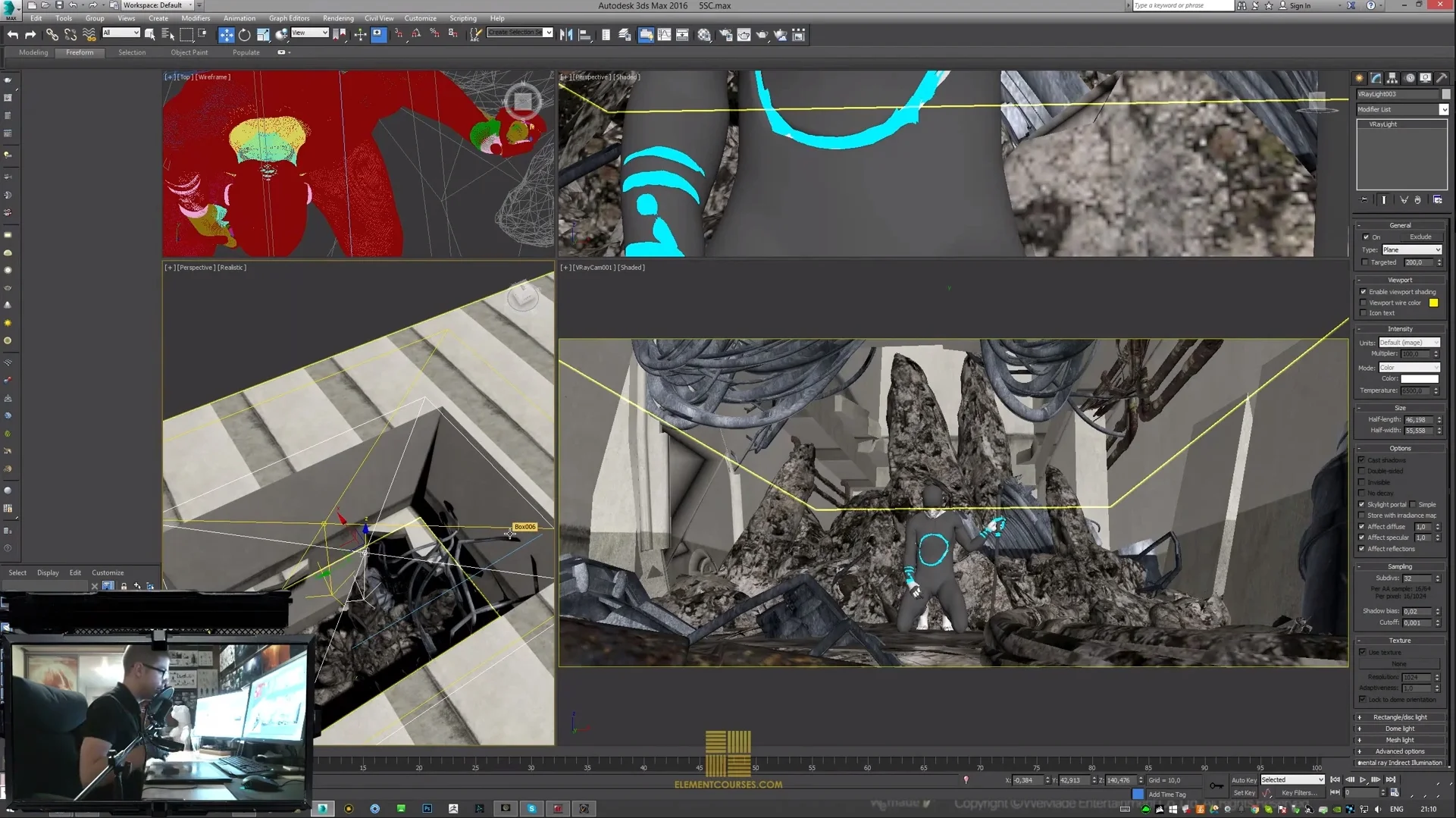Screen dimensions: 1456x818
Task: Click the Redo arrow in main toolbar
Action: point(31,34)
